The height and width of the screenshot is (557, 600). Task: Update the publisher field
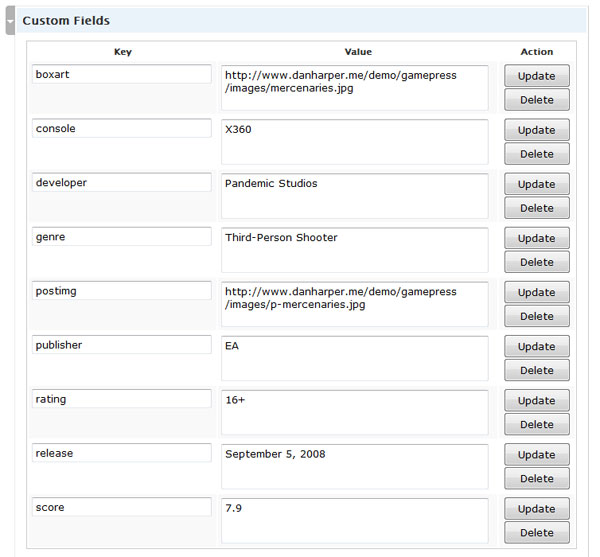tap(536, 347)
